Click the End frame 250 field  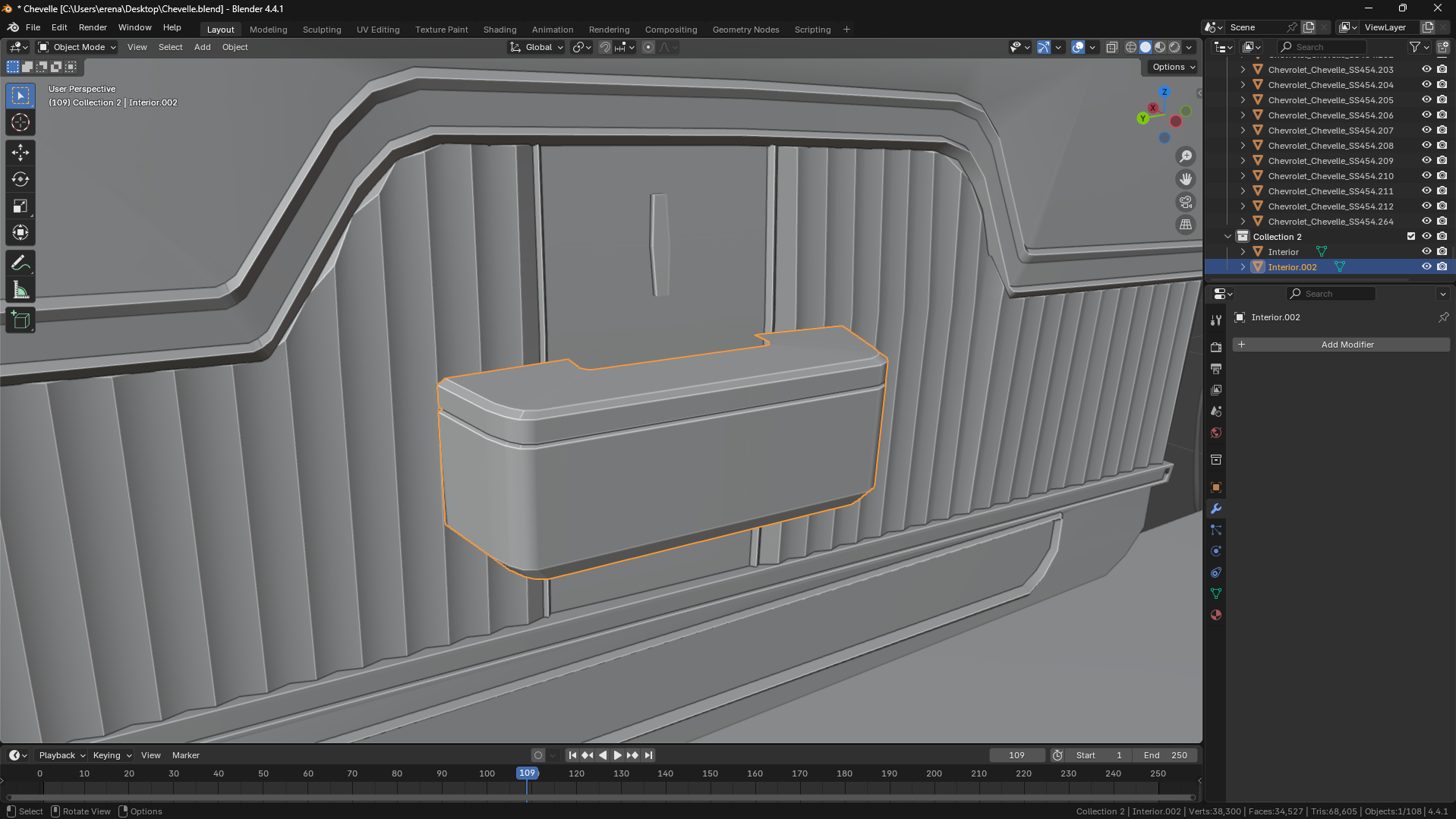tap(1165, 755)
